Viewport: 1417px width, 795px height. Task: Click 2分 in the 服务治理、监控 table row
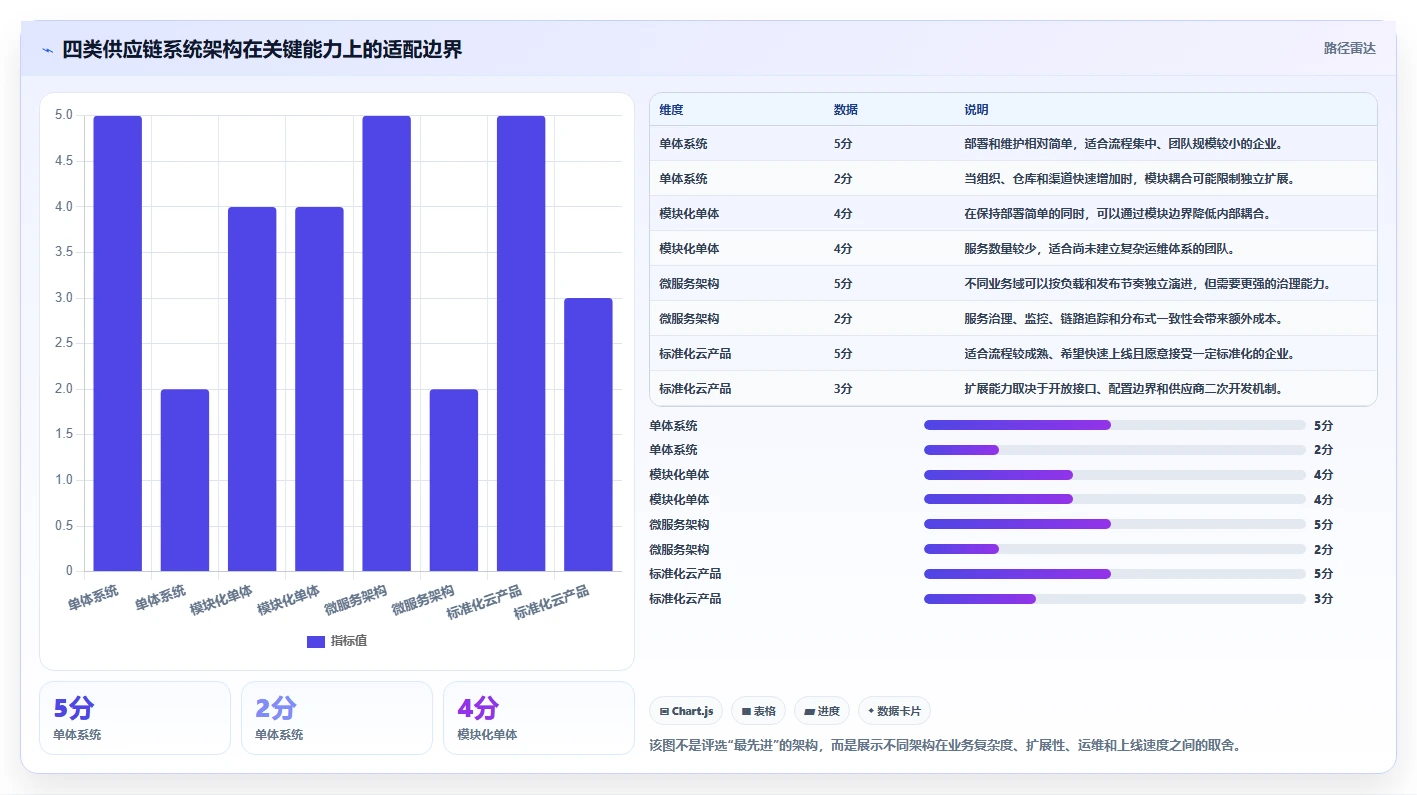[x=843, y=319]
